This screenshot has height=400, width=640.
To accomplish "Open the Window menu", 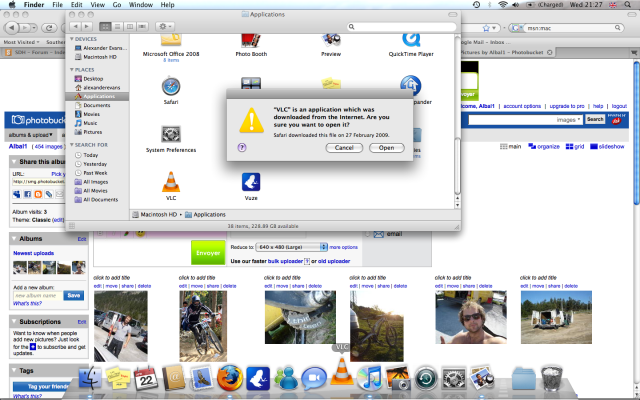I will pyautogui.click(x=141, y=5).
